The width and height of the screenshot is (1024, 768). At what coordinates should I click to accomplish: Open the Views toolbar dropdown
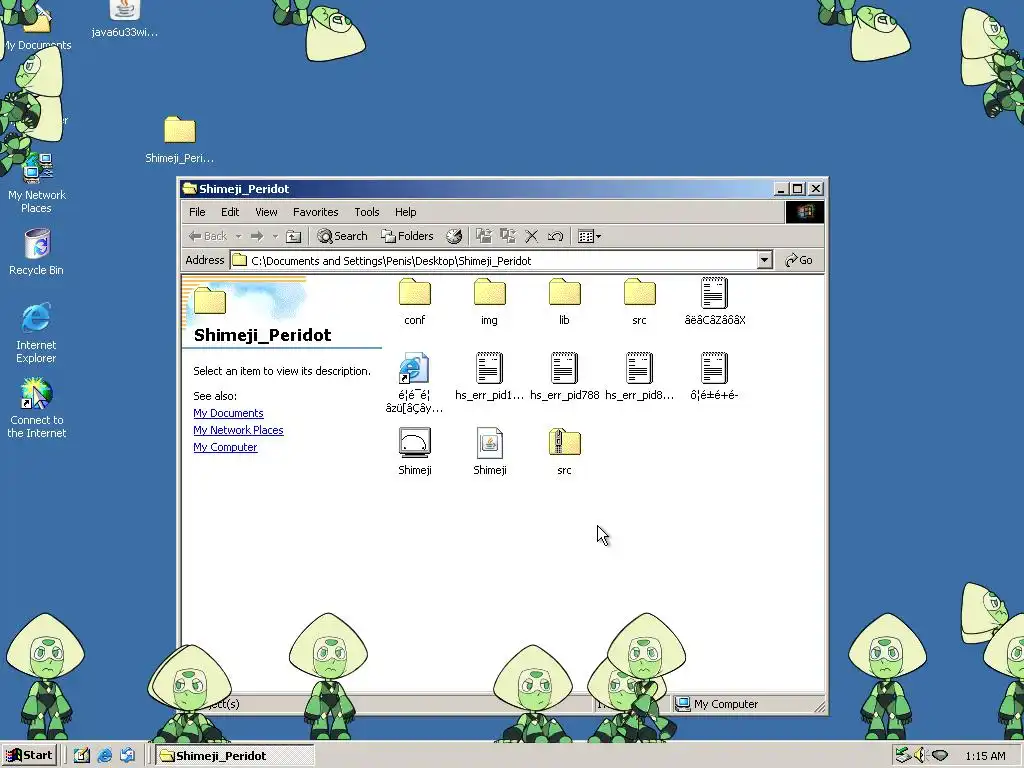590,236
